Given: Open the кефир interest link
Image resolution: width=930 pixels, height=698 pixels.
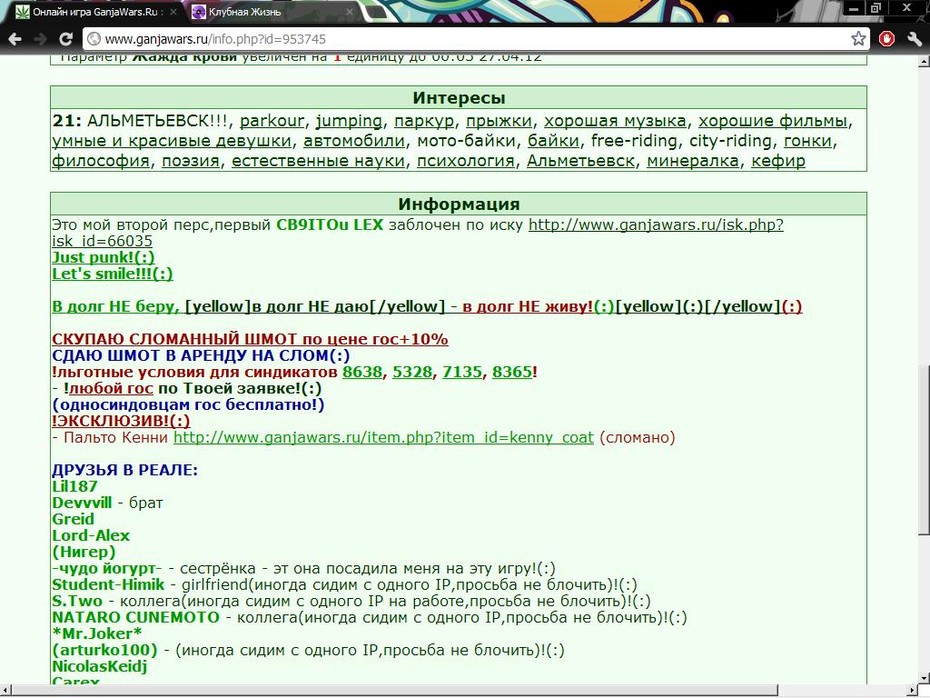Looking at the screenshot, I should (778, 161).
